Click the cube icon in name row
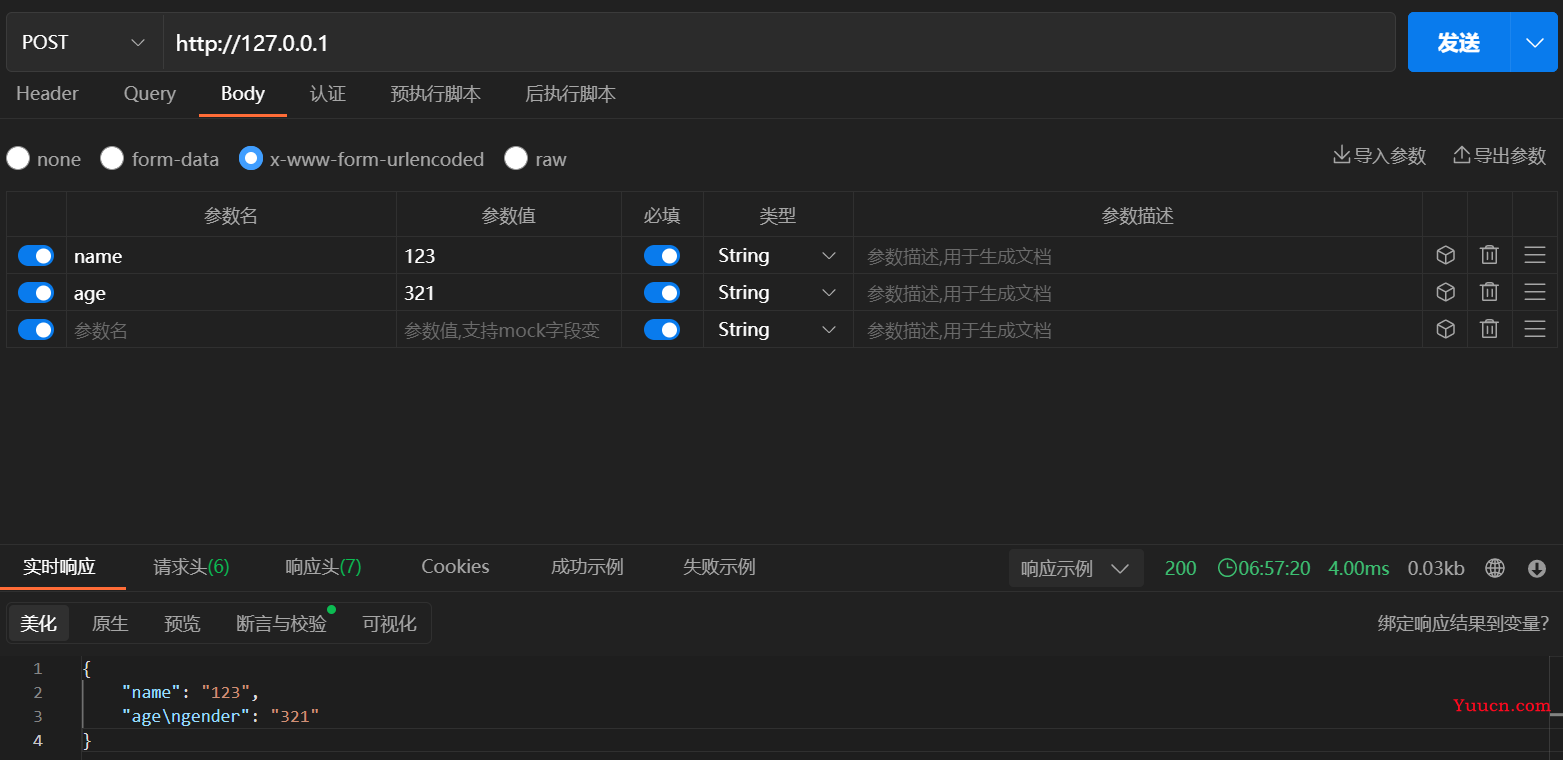This screenshot has height=760, width=1563. pos(1445,256)
